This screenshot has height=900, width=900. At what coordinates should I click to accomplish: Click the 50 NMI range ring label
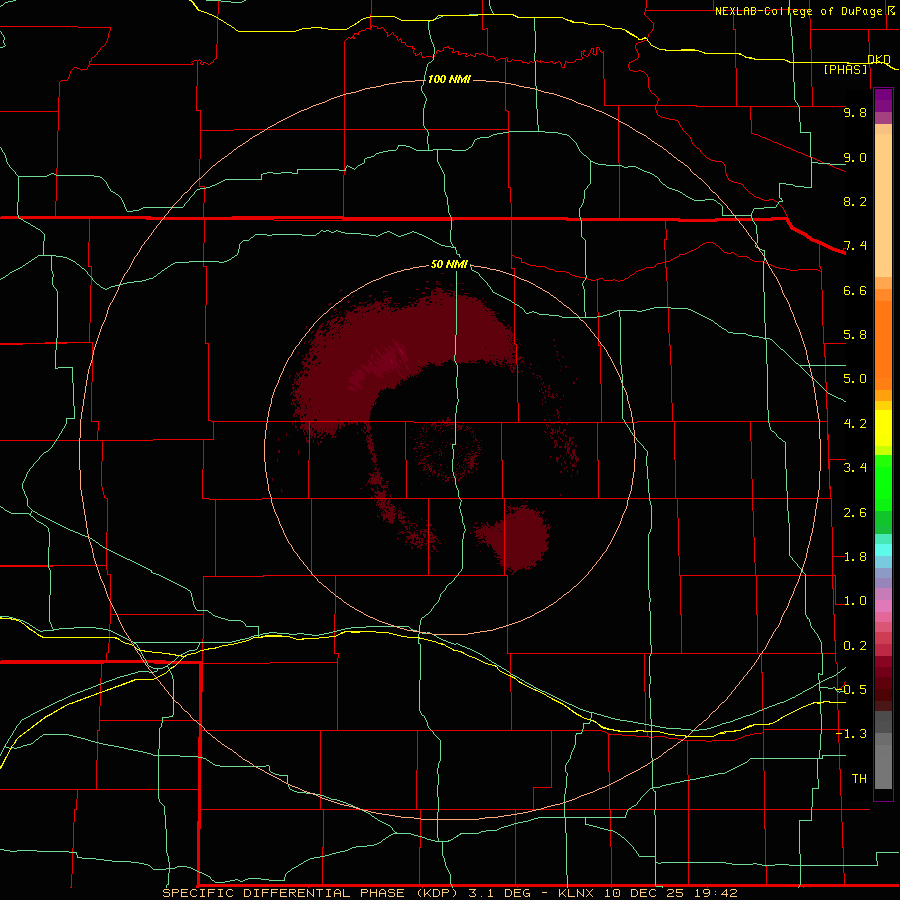(x=449, y=264)
